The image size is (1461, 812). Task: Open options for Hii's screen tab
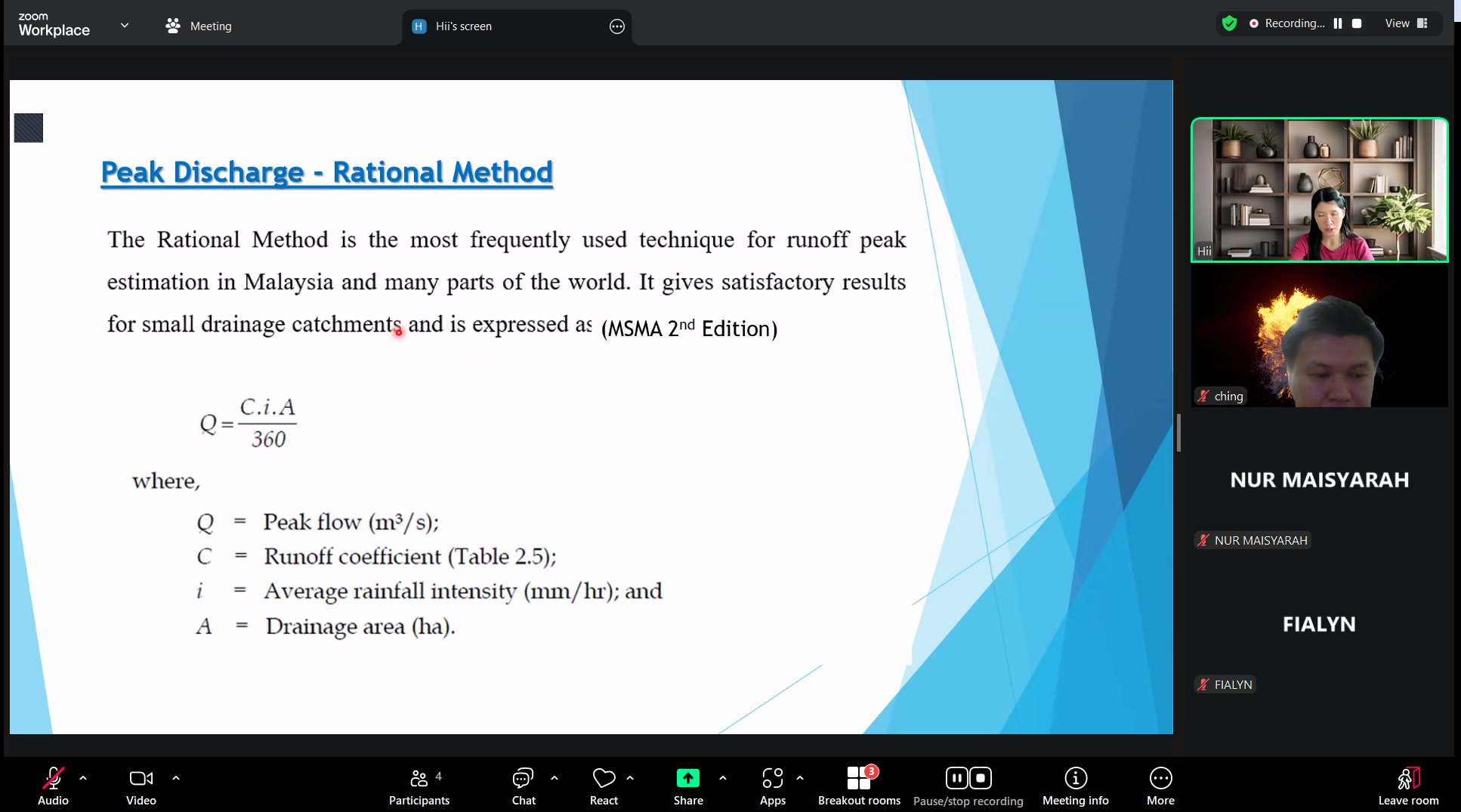coord(617,26)
